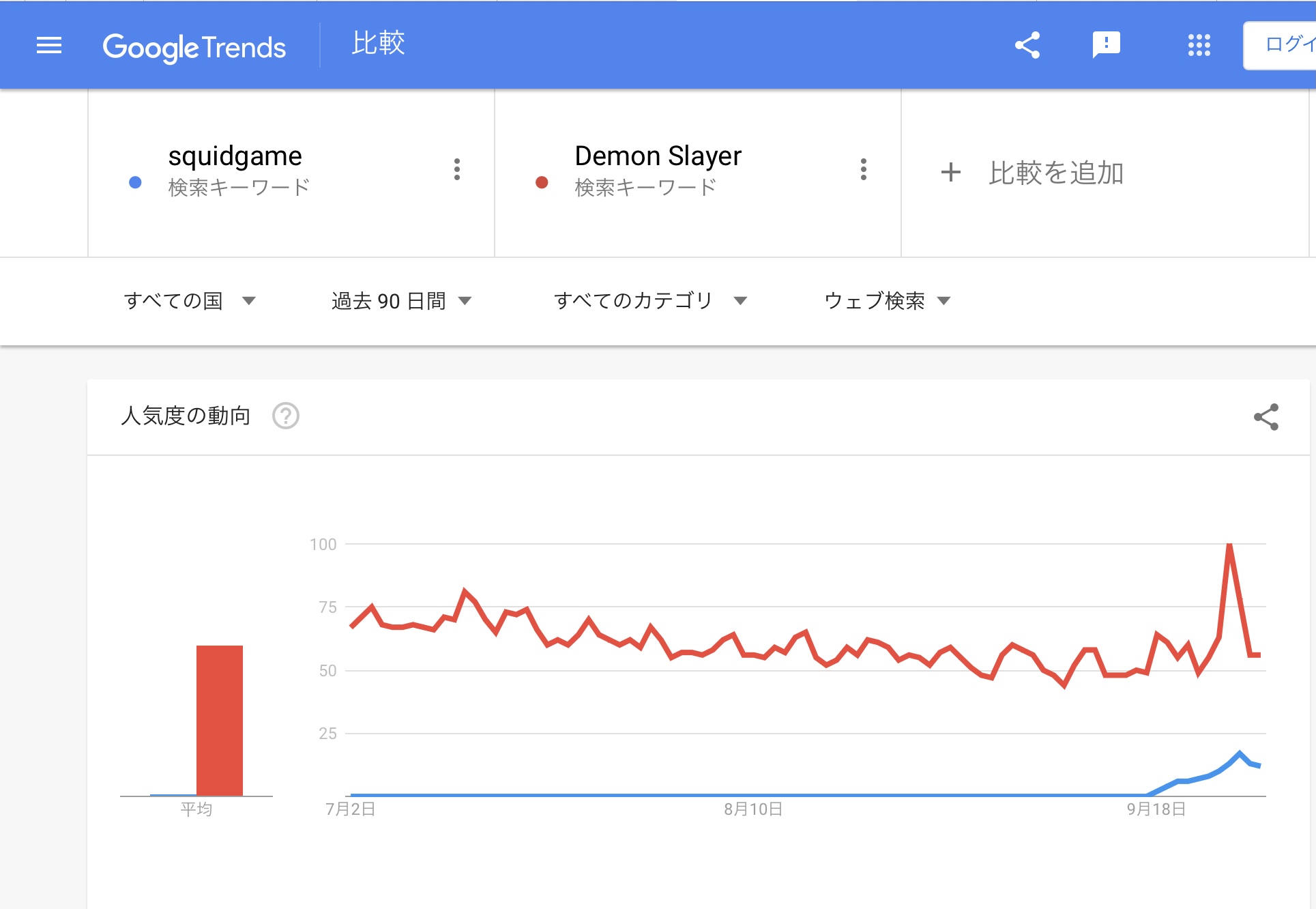Viewport: 1316px width, 909px height.
Task: Open Demon Slayer term options menu
Action: coord(864,169)
